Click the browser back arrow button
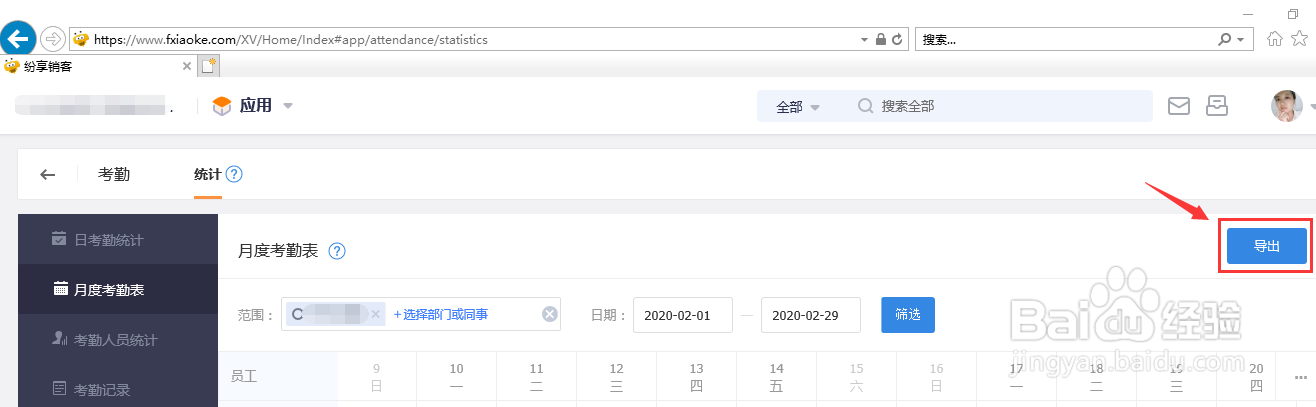This screenshot has width=1316, height=407. 17,39
